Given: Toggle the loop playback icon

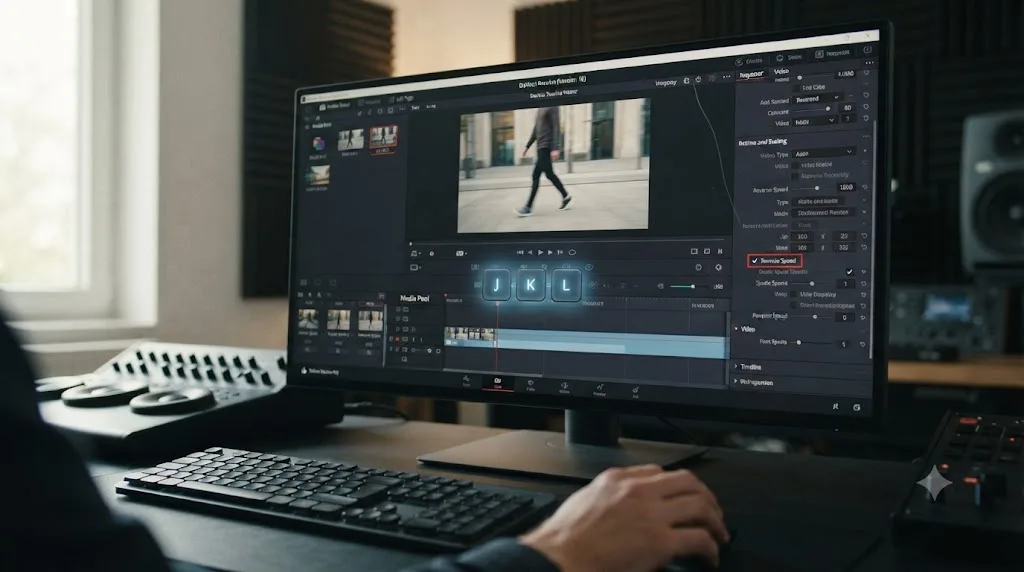Looking at the screenshot, I should (x=572, y=252).
